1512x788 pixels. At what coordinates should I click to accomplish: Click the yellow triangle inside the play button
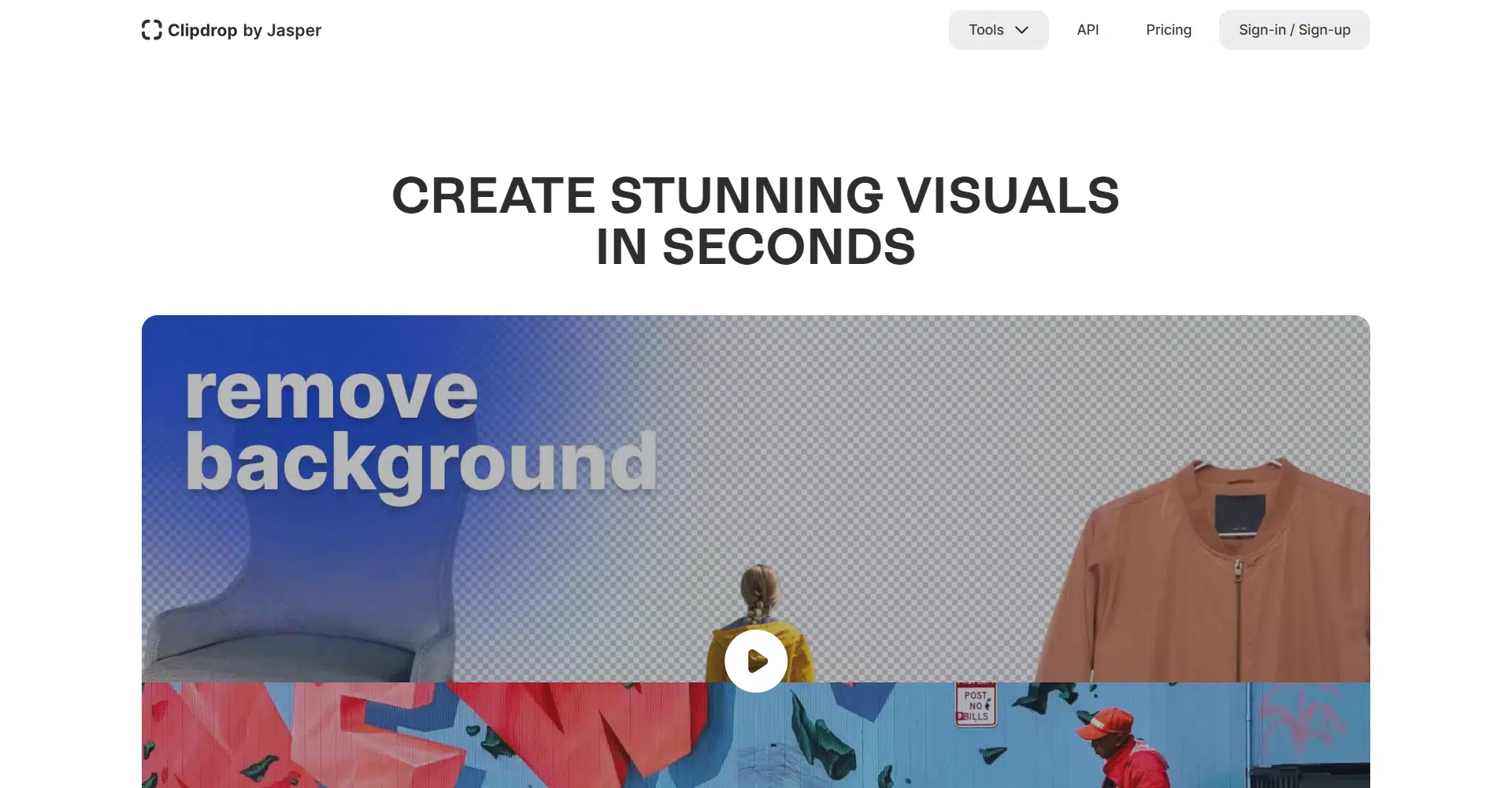click(x=758, y=661)
